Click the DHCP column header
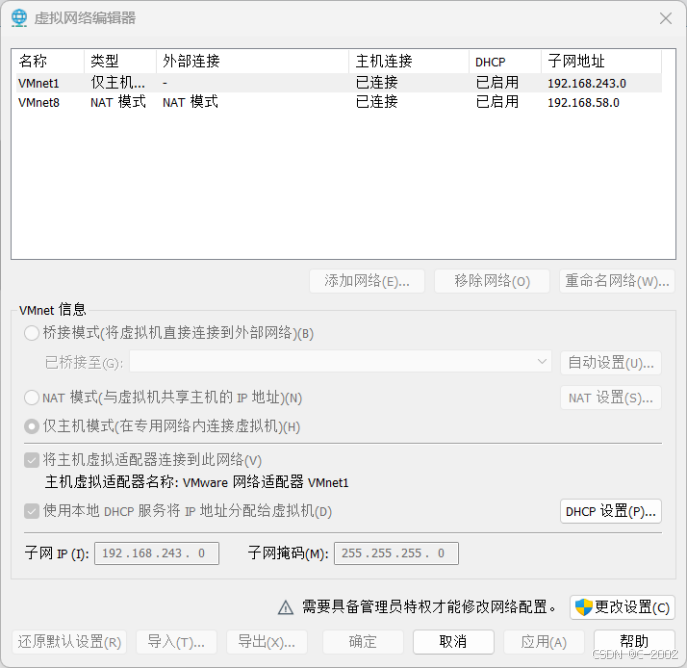 [x=505, y=61]
